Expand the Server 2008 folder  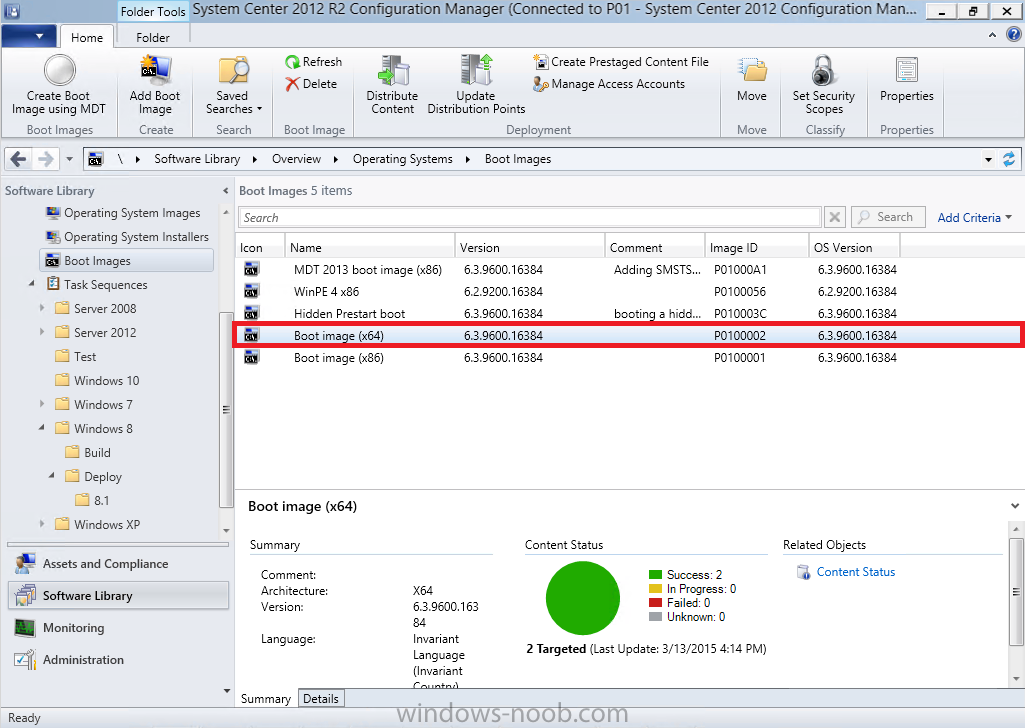click(x=42, y=308)
